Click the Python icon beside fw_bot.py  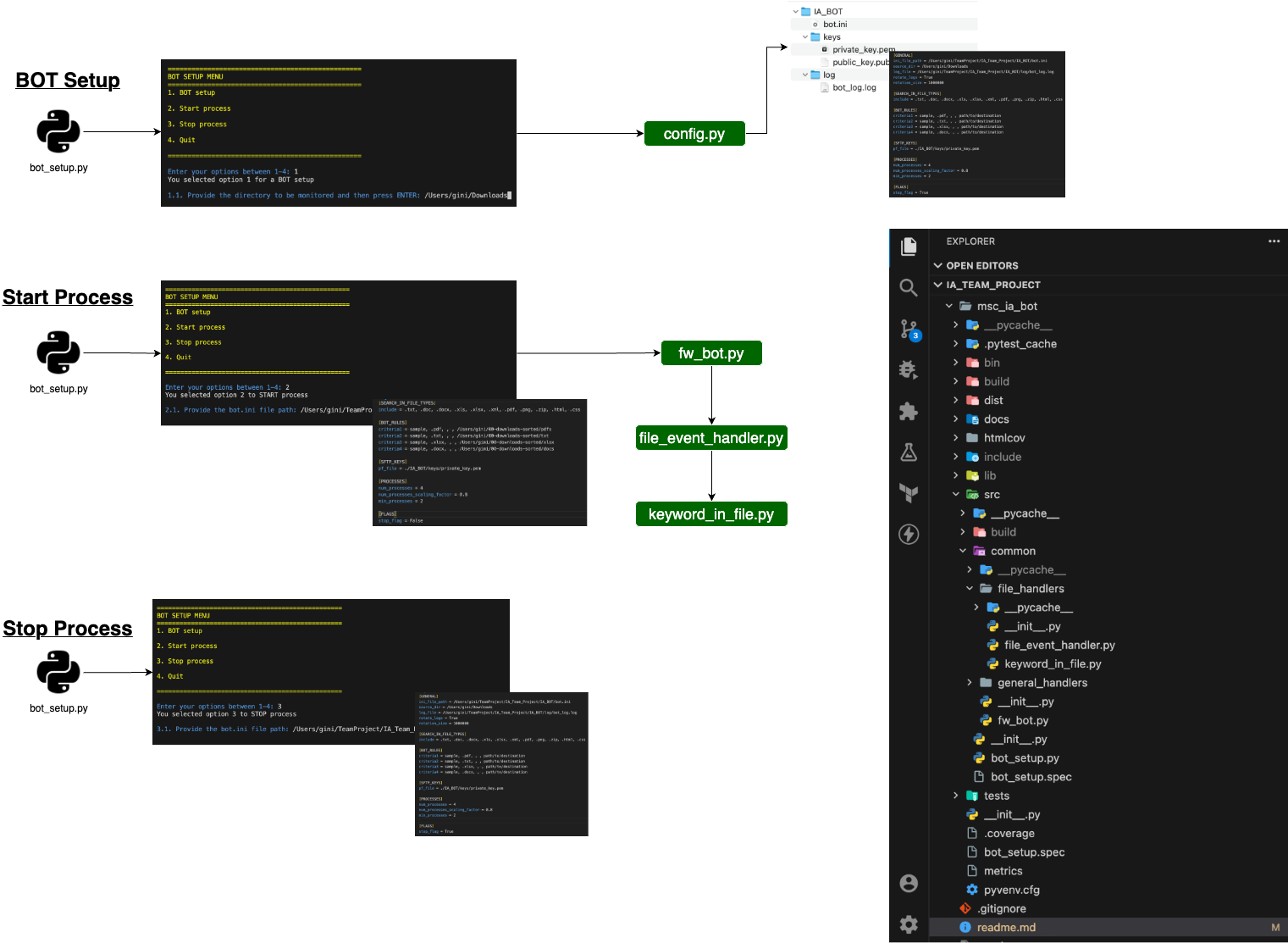(x=986, y=721)
